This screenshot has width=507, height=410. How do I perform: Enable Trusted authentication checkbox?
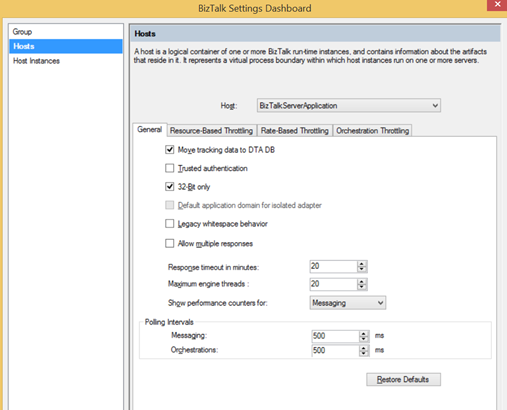[170, 168]
